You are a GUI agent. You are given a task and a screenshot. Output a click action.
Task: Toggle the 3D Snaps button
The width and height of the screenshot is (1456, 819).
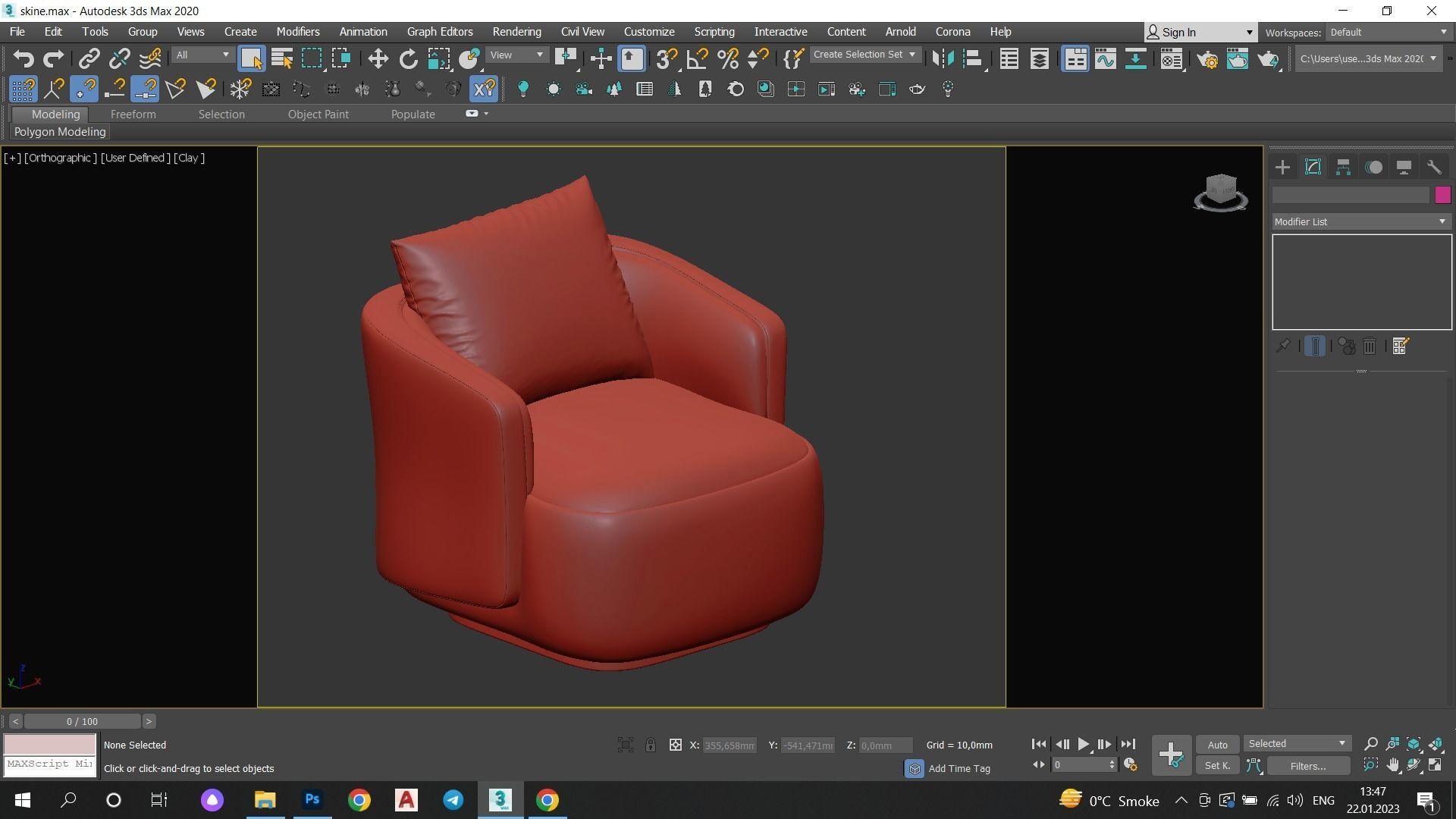pos(667,58)
